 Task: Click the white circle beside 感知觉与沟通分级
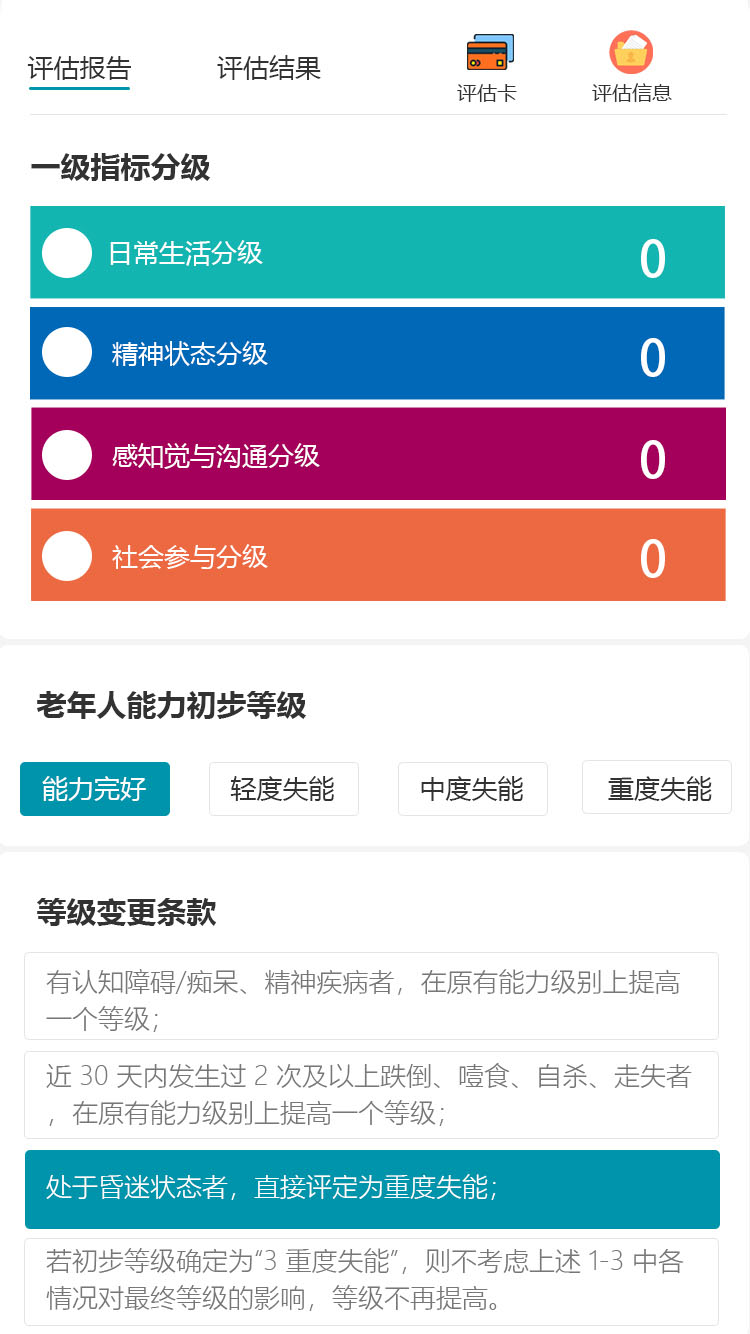[67, 455]
